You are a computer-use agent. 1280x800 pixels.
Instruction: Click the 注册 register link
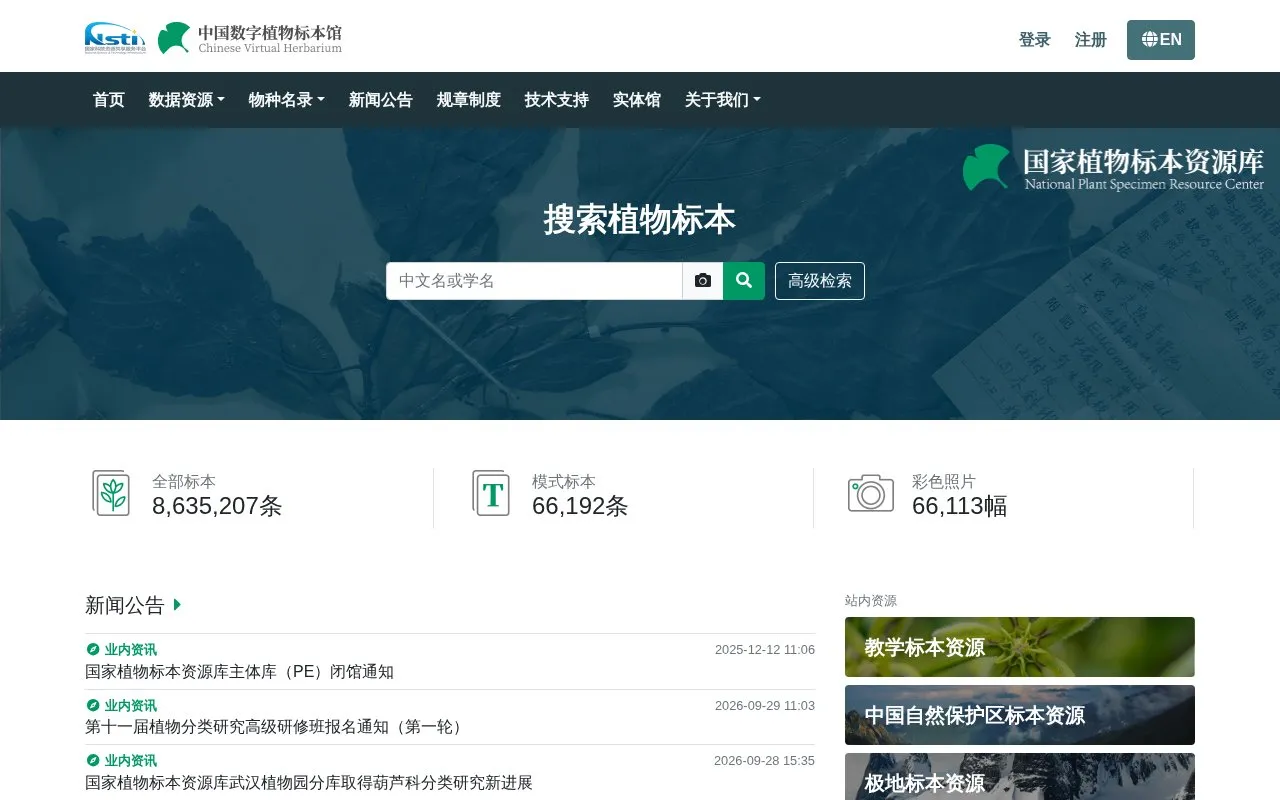click(x=1091, y=40)
